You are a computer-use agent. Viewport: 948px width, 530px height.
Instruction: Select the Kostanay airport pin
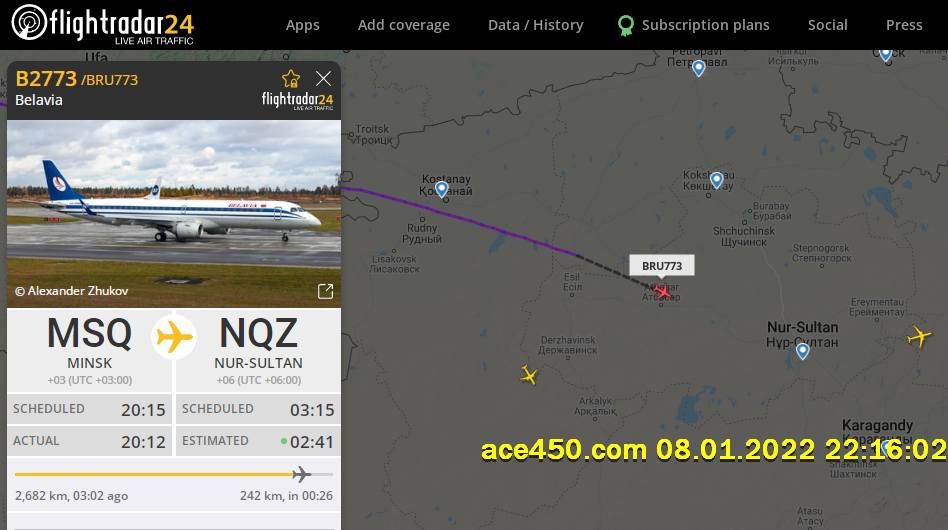coord(442,190)
